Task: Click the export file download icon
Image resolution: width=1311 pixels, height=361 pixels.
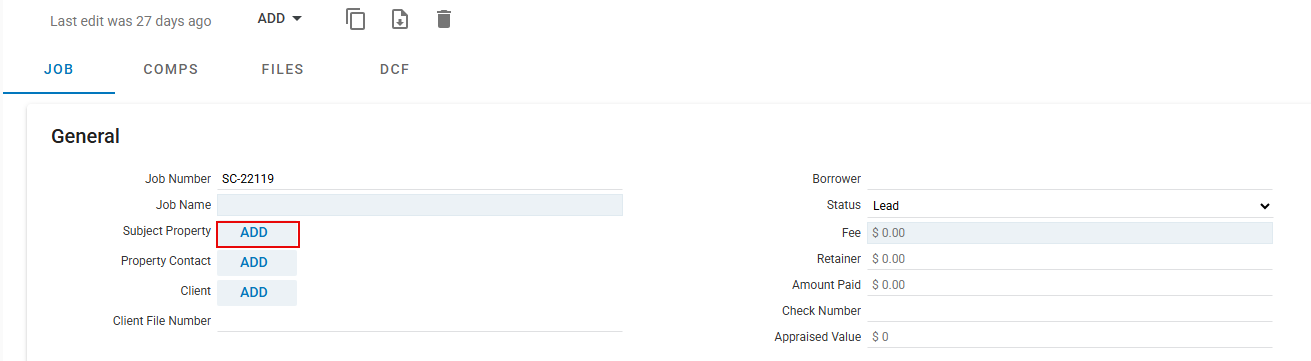Action: tap(400, 19)
